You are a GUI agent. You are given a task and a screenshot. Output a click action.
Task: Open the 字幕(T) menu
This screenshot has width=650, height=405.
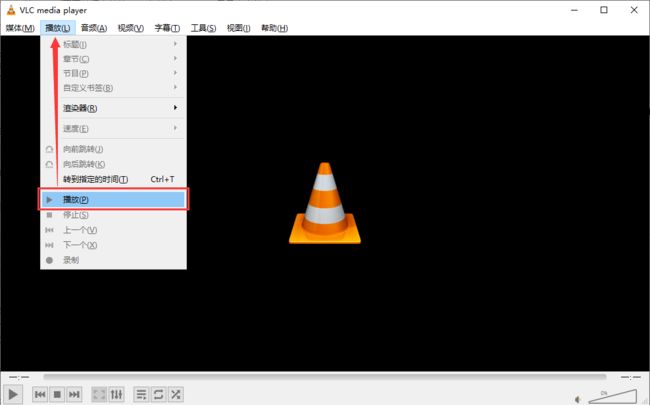tap(167, 28)
